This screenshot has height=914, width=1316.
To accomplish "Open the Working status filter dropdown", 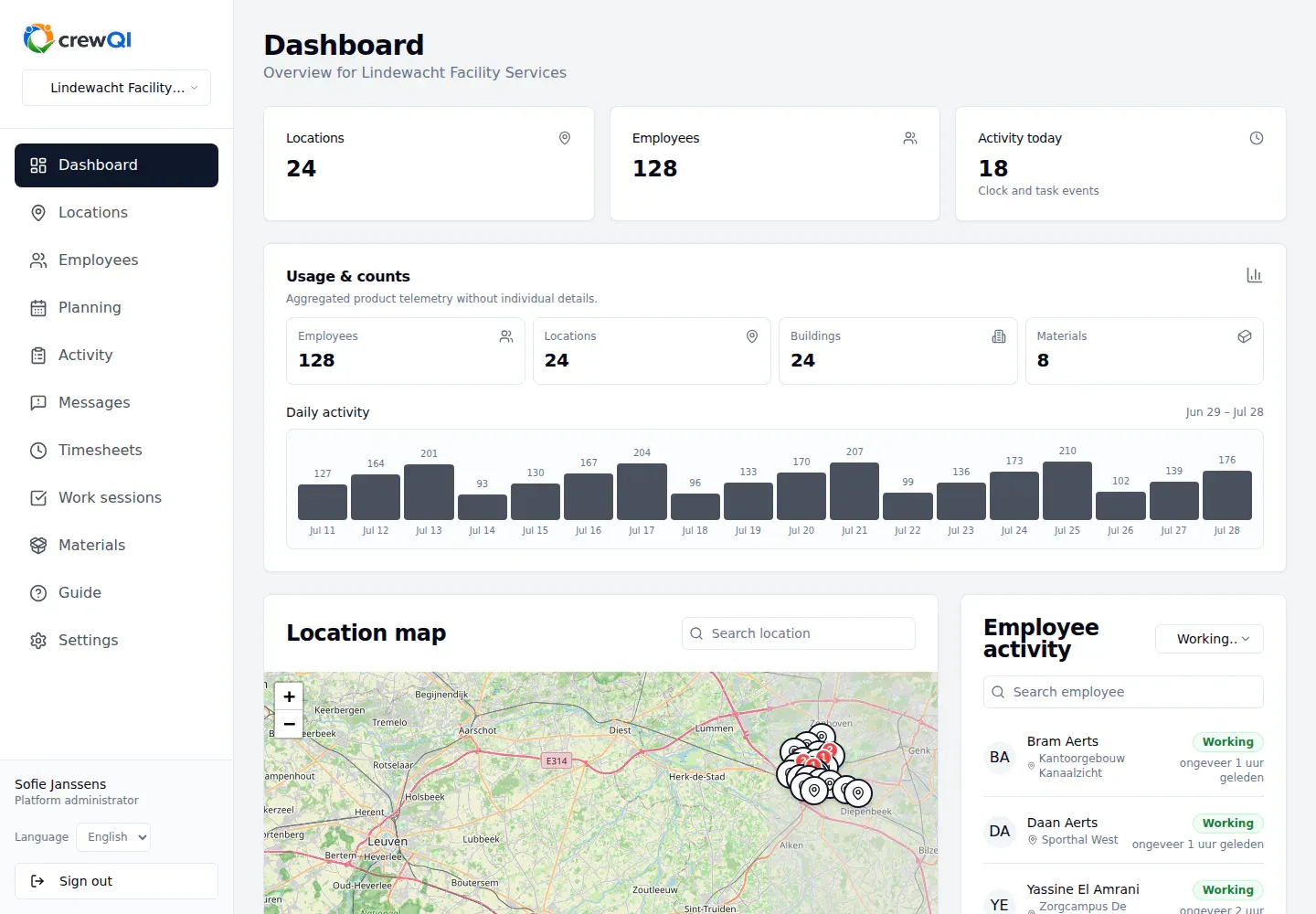I will coord(1209,639).
